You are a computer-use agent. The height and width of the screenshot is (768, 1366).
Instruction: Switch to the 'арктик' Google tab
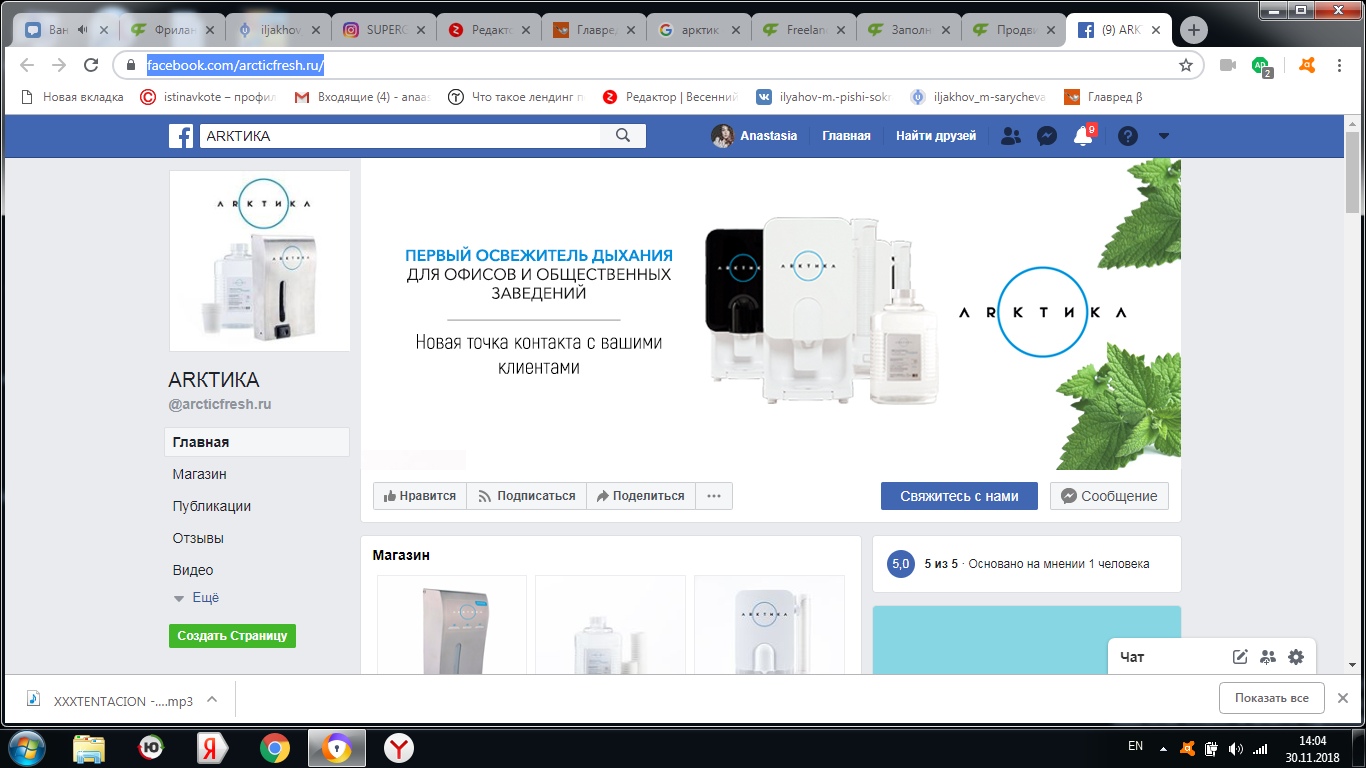coord(699,30)
